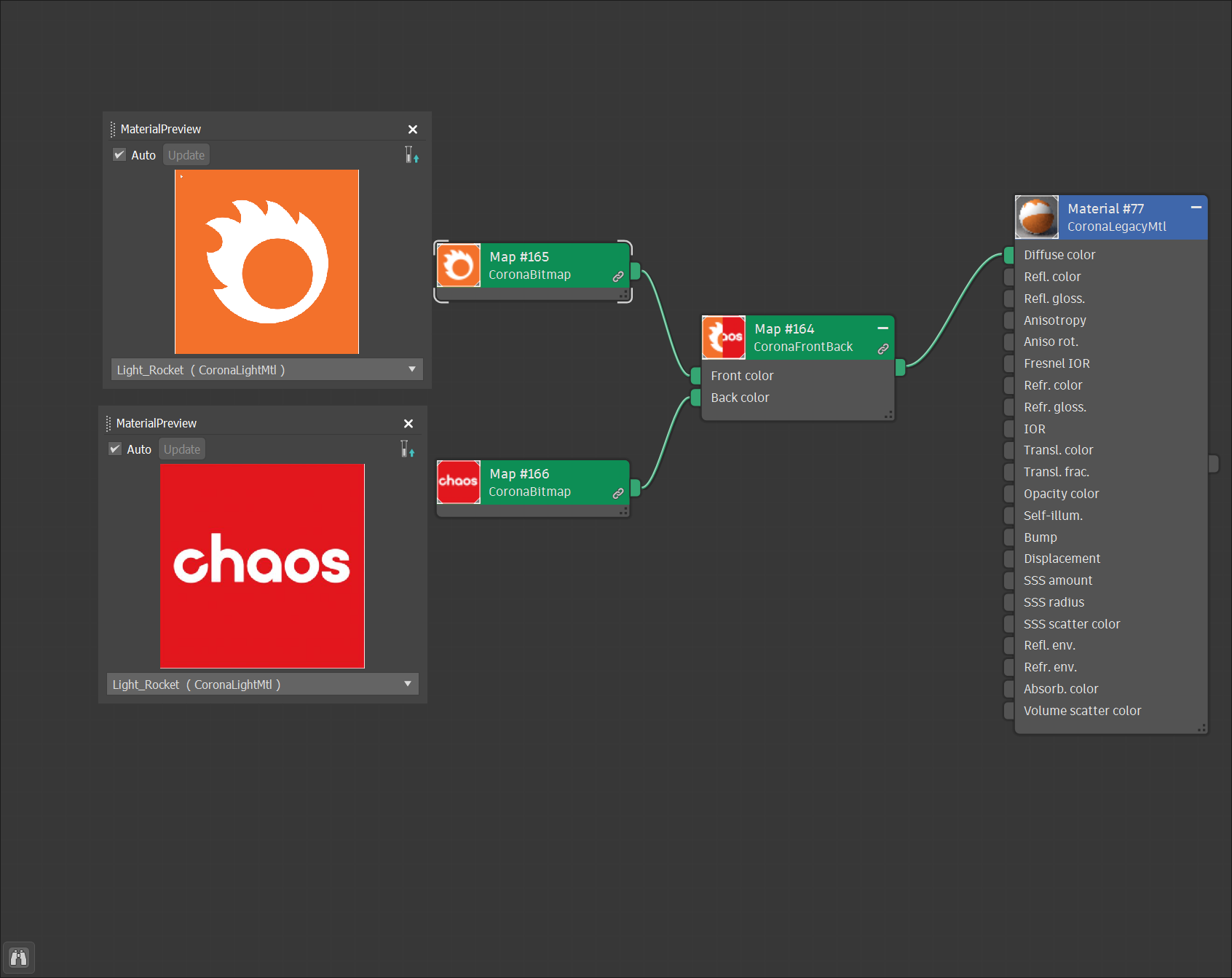Viewport: 1232px width, 978px height.
Task: Toggle Auto checkbox in top MaterialPreview
Action: pyautogui.click(x=119, y=154)
